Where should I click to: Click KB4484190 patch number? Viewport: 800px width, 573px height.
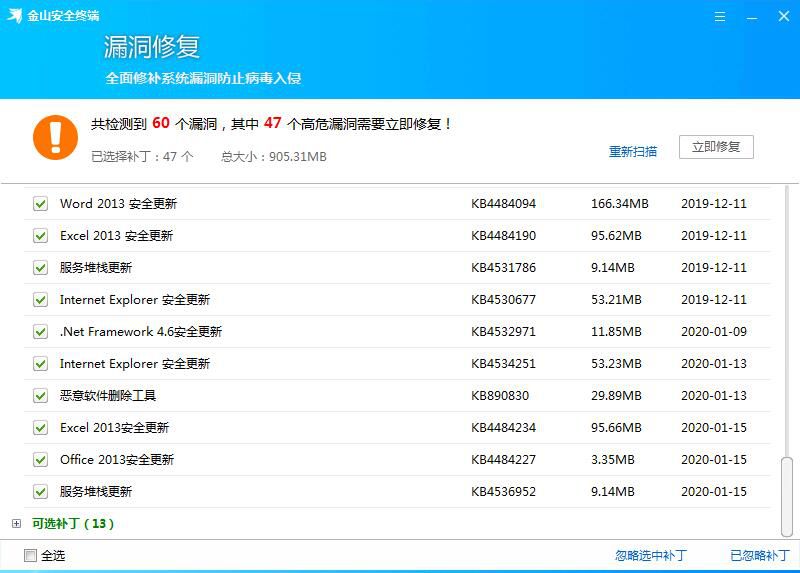[x=504, y=236]
